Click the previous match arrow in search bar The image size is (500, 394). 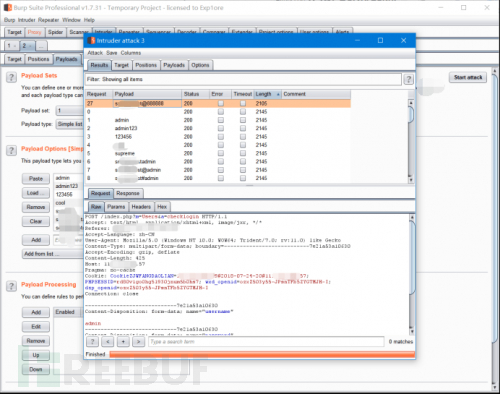108,342
